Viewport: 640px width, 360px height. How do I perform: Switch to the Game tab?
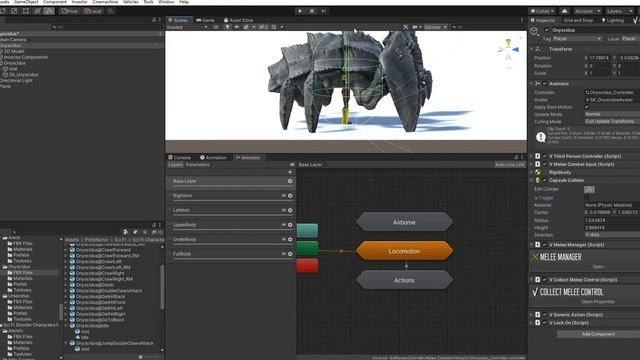(205, 20)
